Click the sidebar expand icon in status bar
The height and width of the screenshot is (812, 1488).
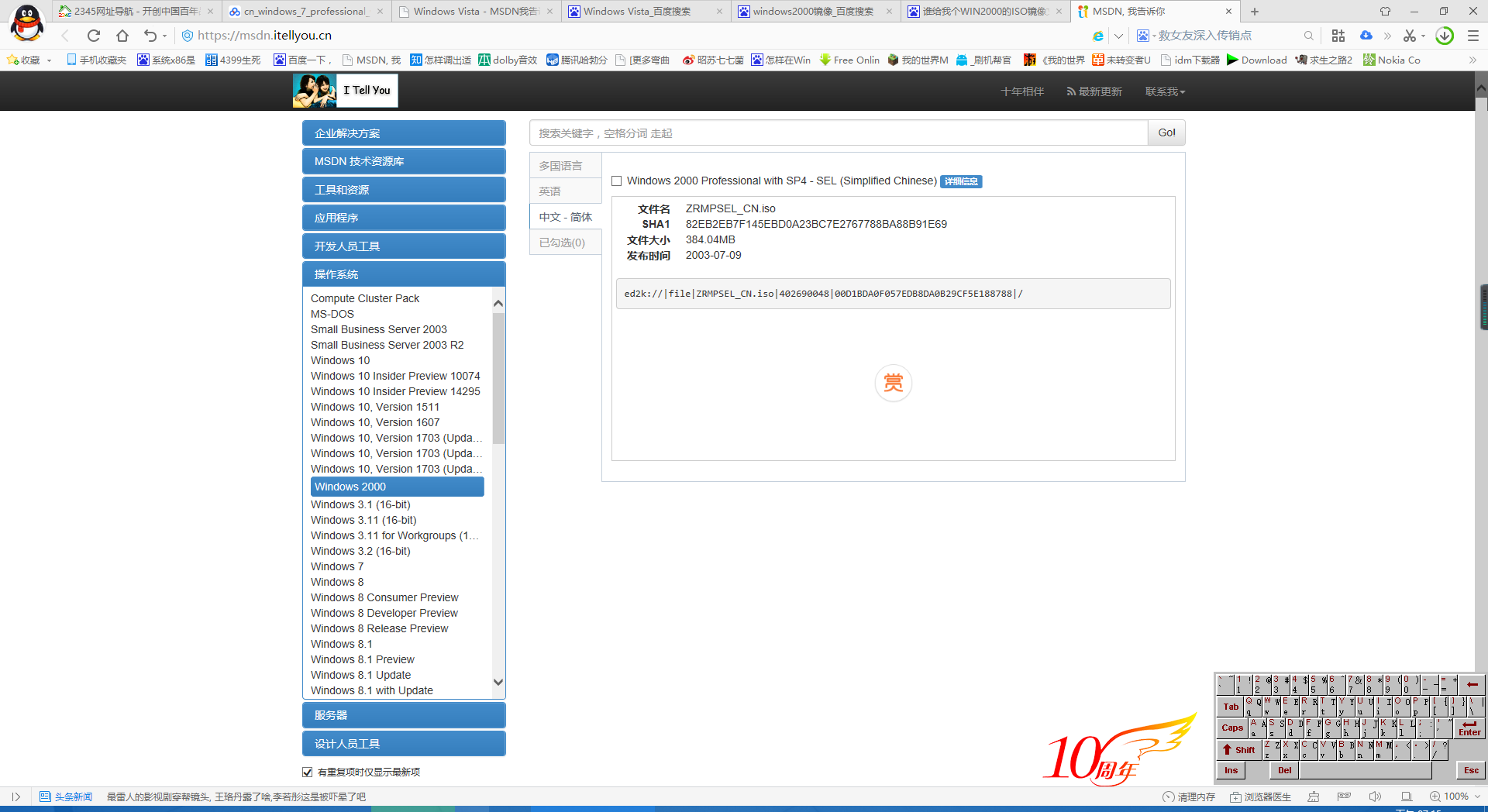[x=15, y=797]
